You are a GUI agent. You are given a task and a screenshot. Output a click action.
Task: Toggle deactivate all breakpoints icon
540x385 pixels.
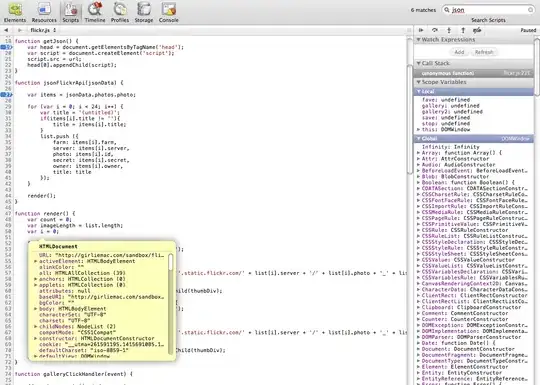477,30
